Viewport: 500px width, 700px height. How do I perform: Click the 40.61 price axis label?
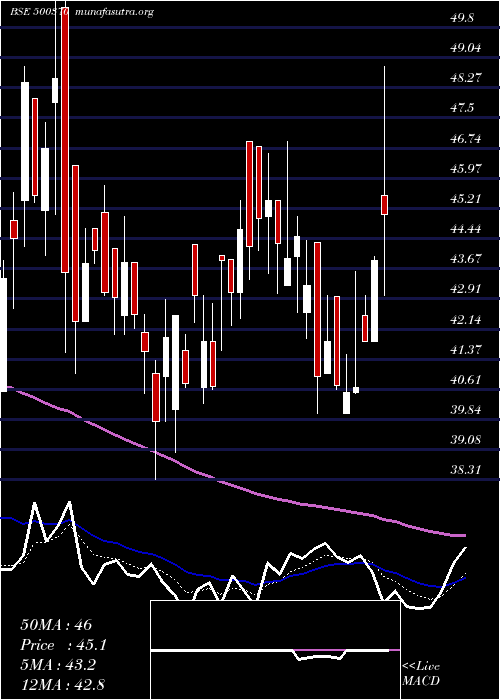pos(466,379)
